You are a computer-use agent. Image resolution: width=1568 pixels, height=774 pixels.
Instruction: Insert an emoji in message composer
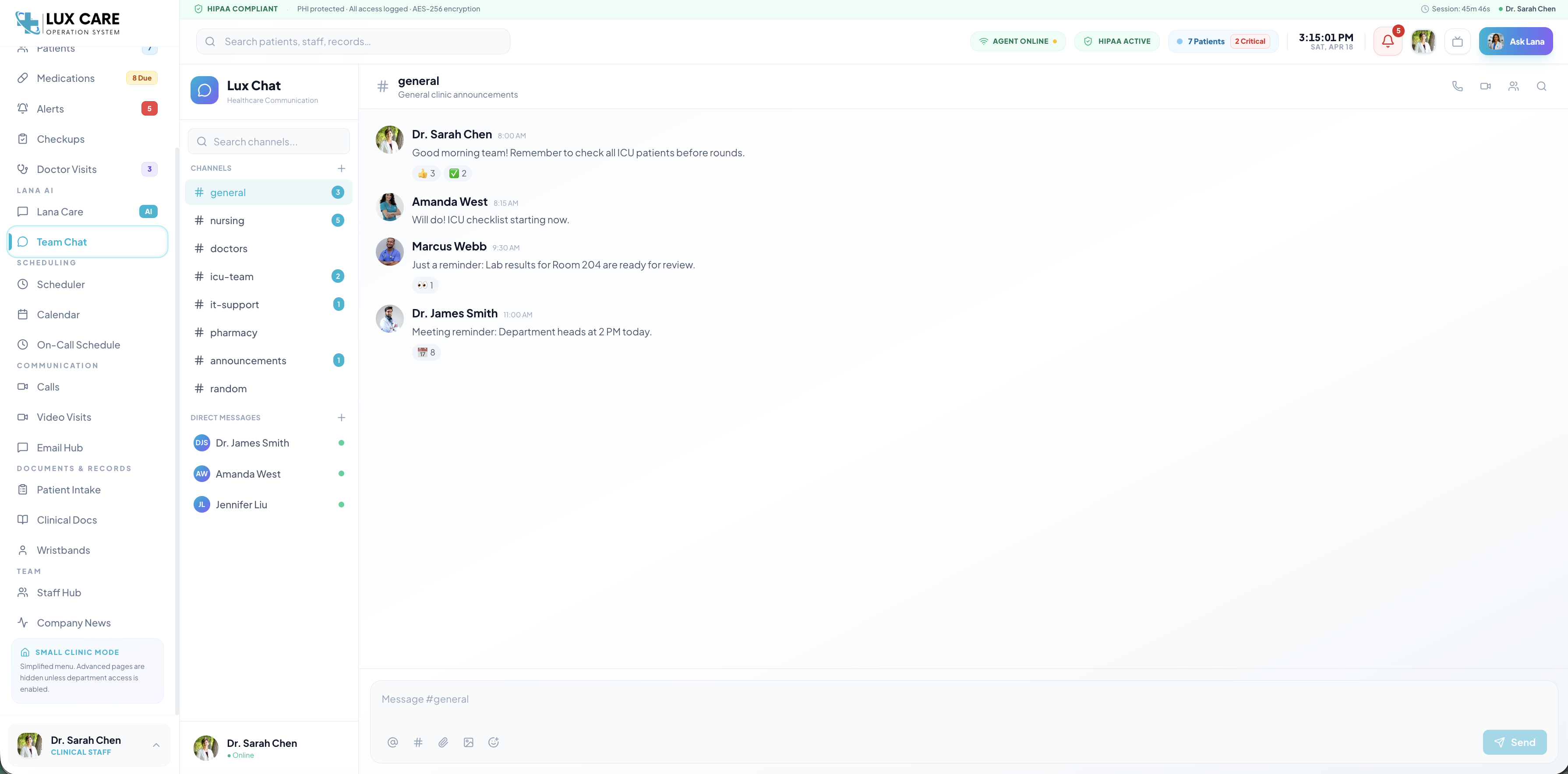pyautogui.click(x=494, y=742)
